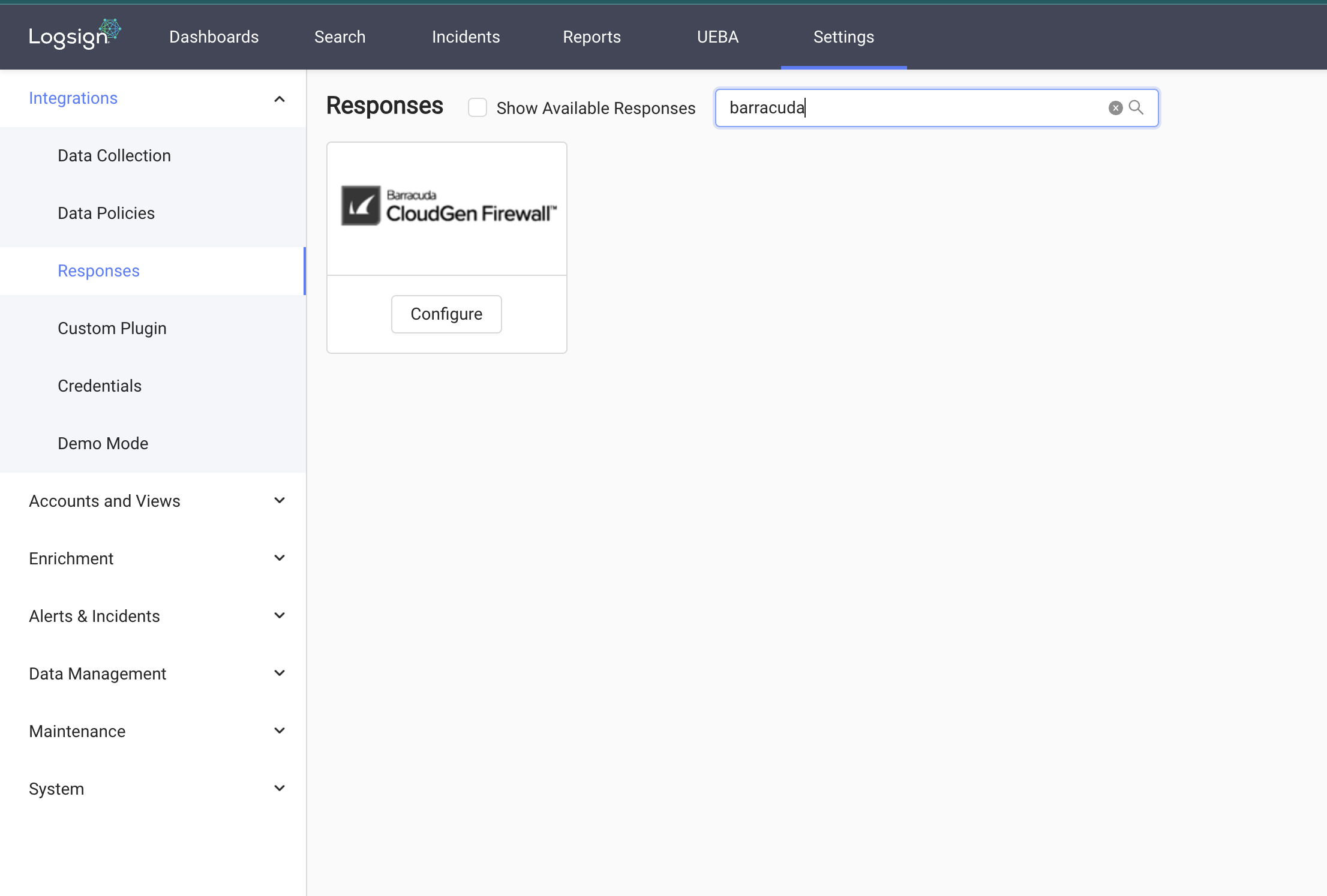1327x896 pixels.
Task: Clear the search field with the X icon
Action: point(1115,108)
